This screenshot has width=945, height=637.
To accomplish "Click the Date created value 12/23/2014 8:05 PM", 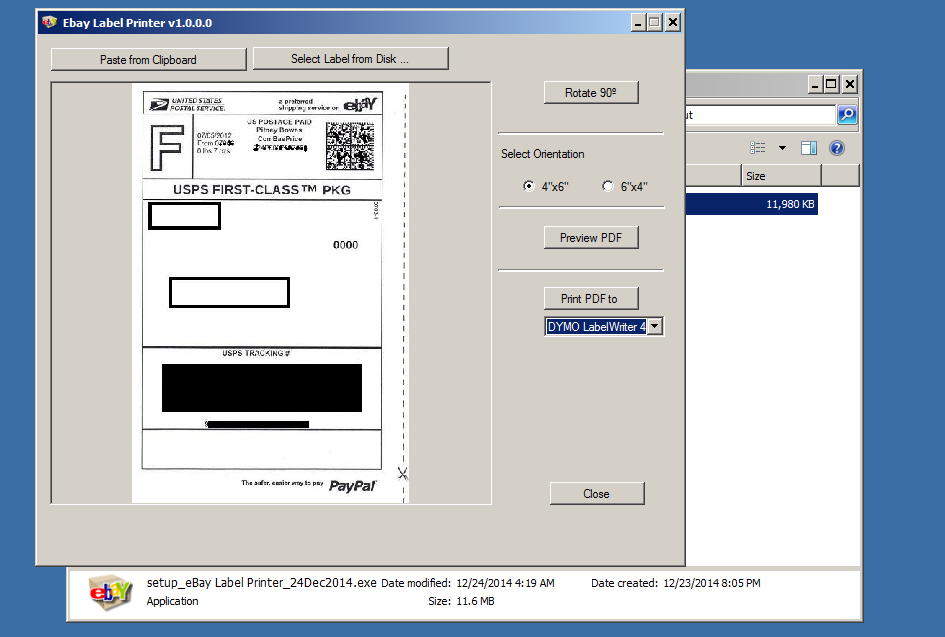I will click(712, 583).
